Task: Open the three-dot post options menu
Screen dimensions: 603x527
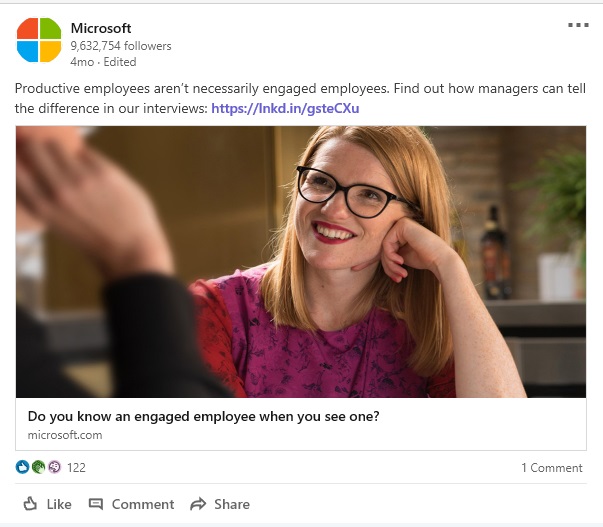Action: pos(578,25)
